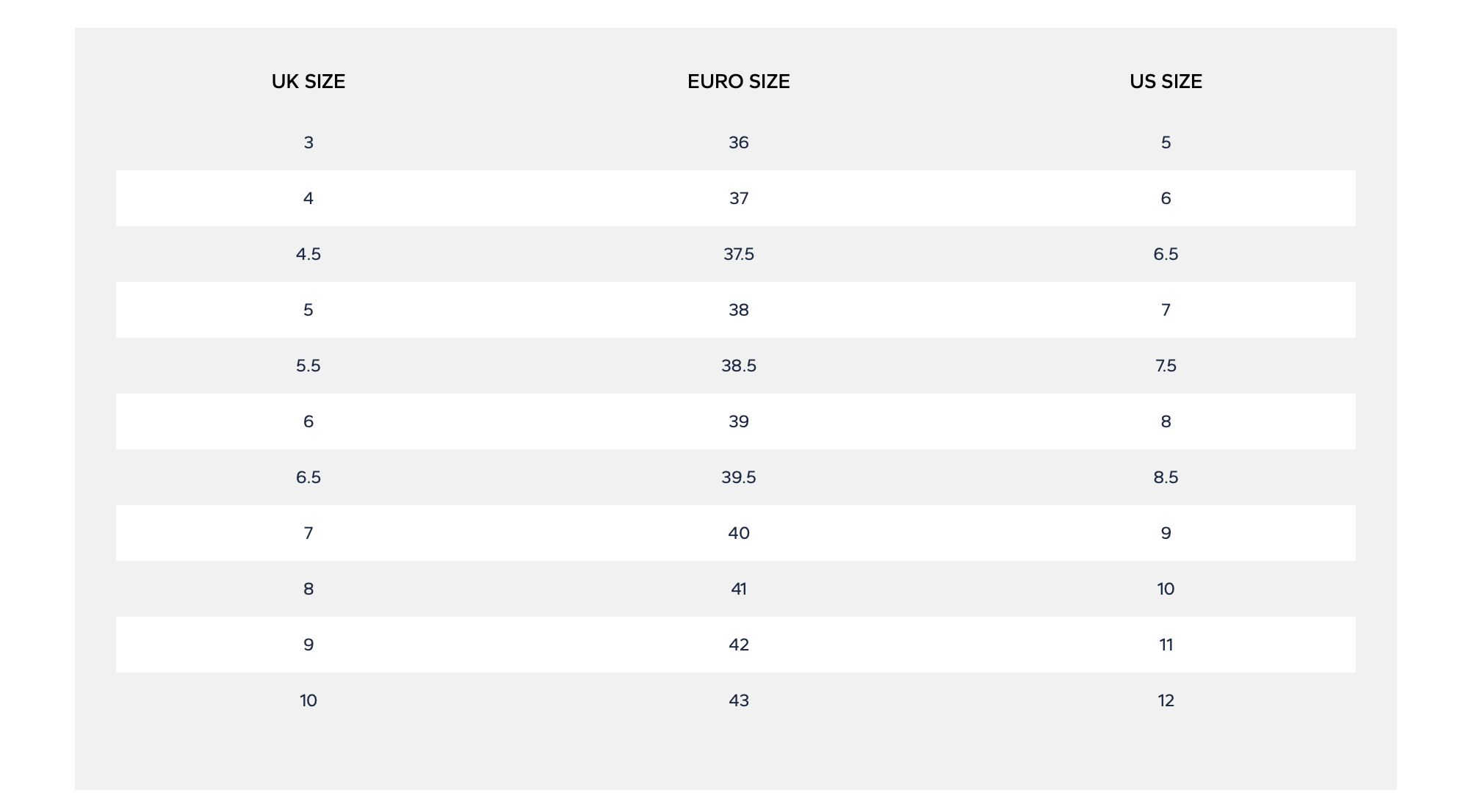Click Euro size 37.5 value

[x=738, y=254]
